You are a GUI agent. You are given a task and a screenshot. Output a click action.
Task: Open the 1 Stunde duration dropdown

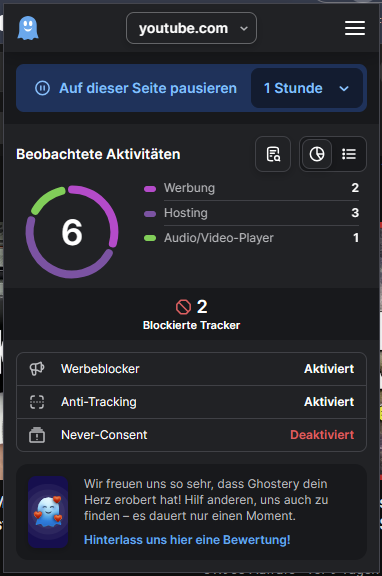307,88
